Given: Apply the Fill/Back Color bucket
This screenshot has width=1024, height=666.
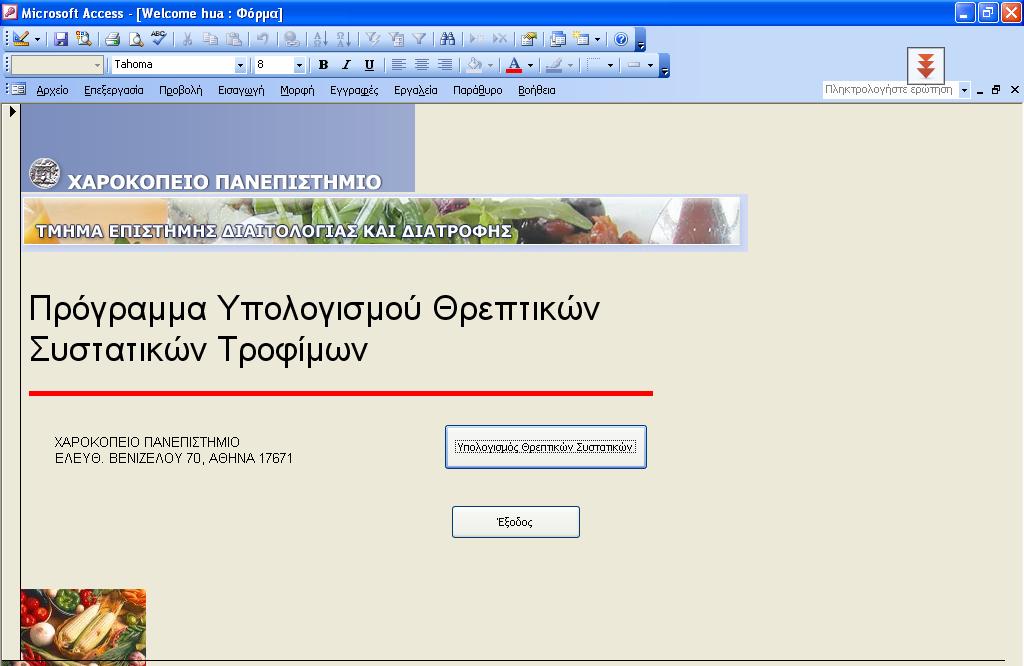Looking at the screenshot, I should (474, 65).
